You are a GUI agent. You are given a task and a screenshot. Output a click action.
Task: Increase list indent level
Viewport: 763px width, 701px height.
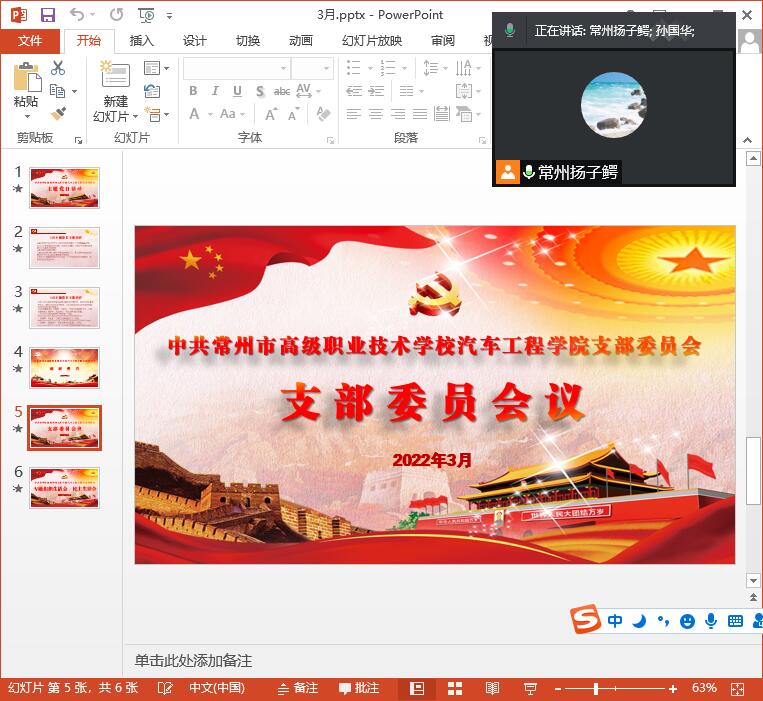click(376, 91)
